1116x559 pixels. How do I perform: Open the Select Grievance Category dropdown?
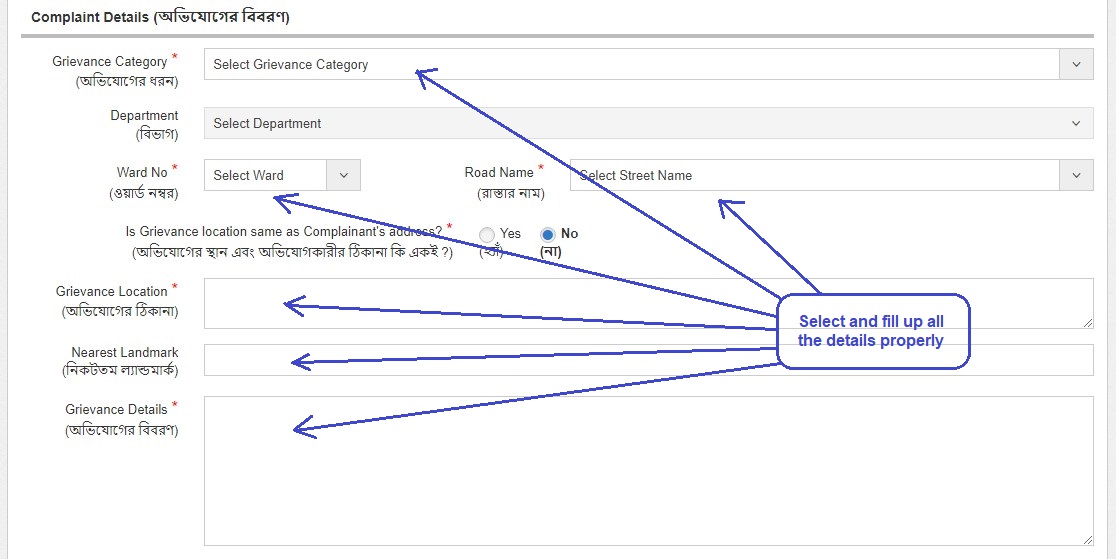[630, 64]
